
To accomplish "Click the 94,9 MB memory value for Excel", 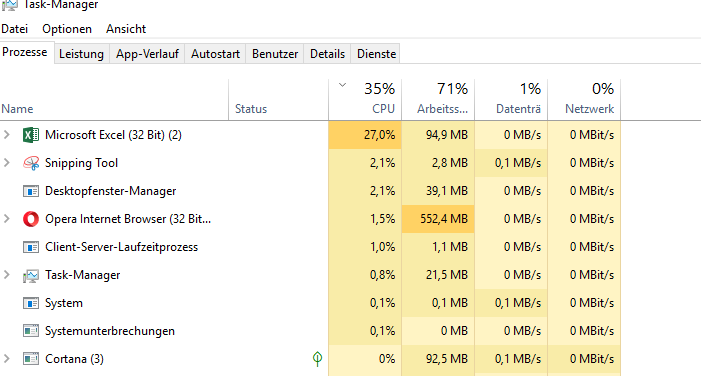I will click(x=447, y=135).
